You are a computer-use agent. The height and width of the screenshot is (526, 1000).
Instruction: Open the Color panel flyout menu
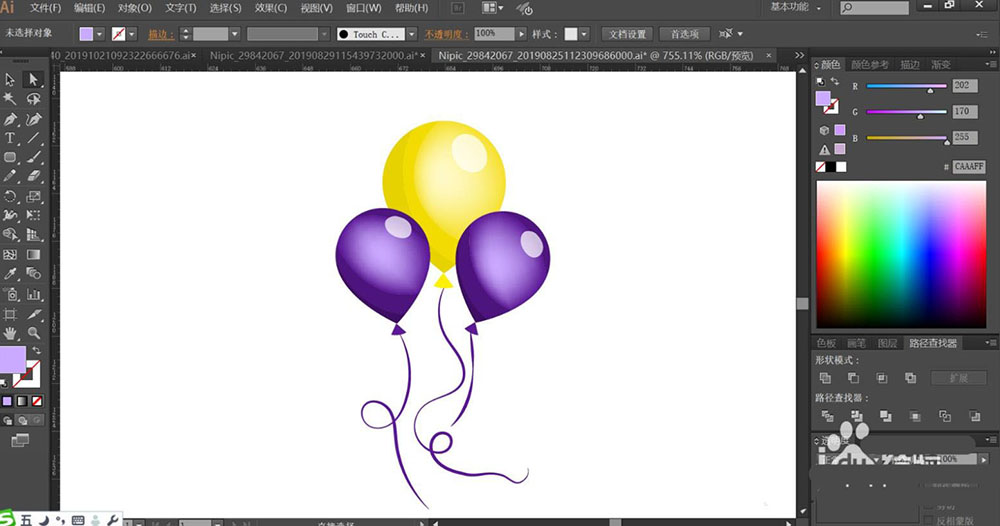(990, 64)
